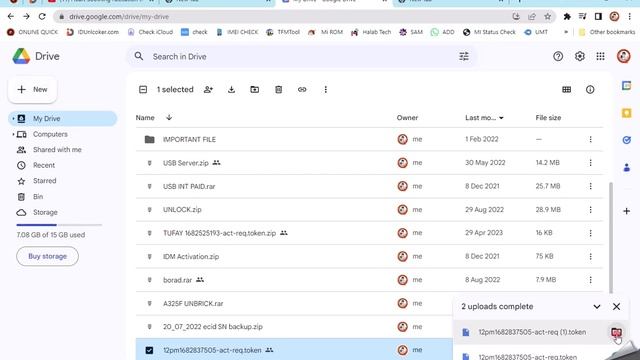The image size is (640, 360).
Task: Click the New button
Action: [x=32, y=89]
